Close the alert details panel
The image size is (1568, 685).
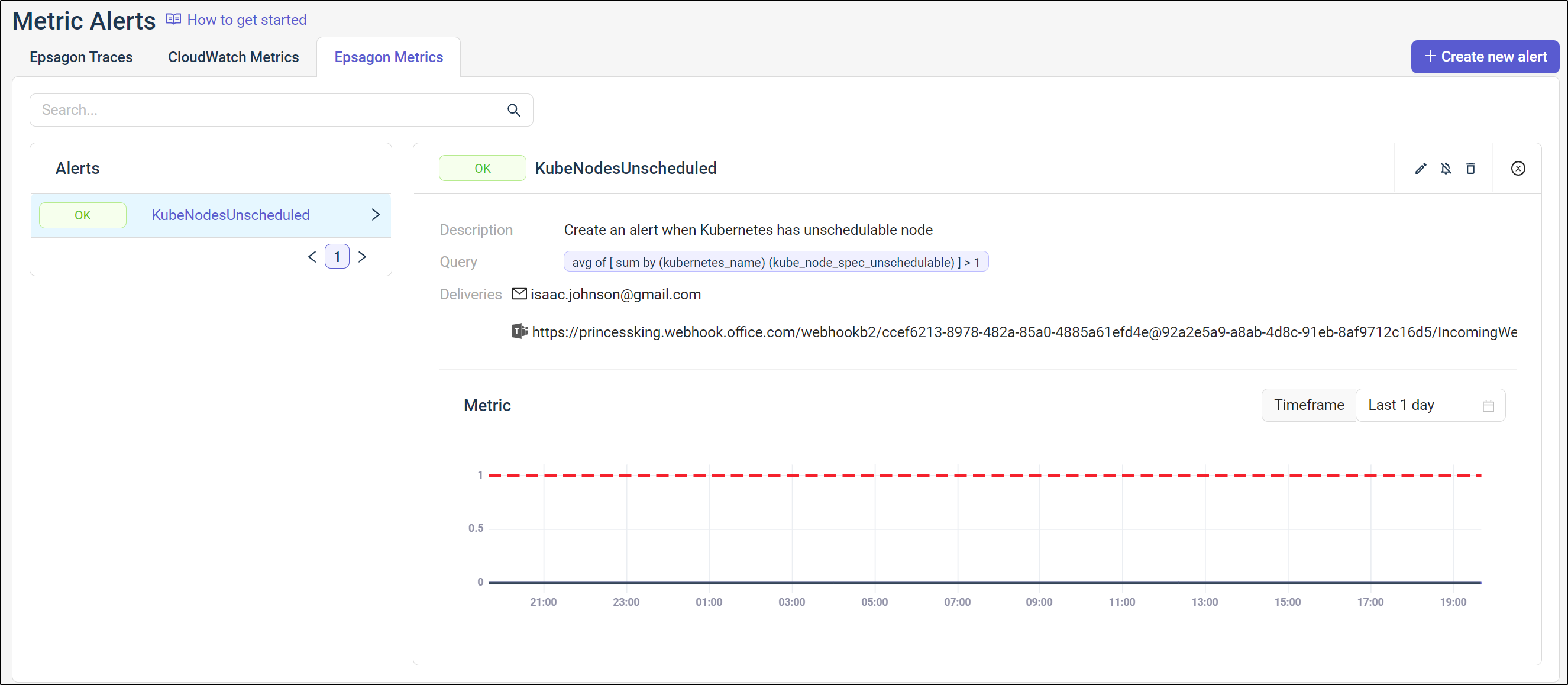(x=1518, y=169)
